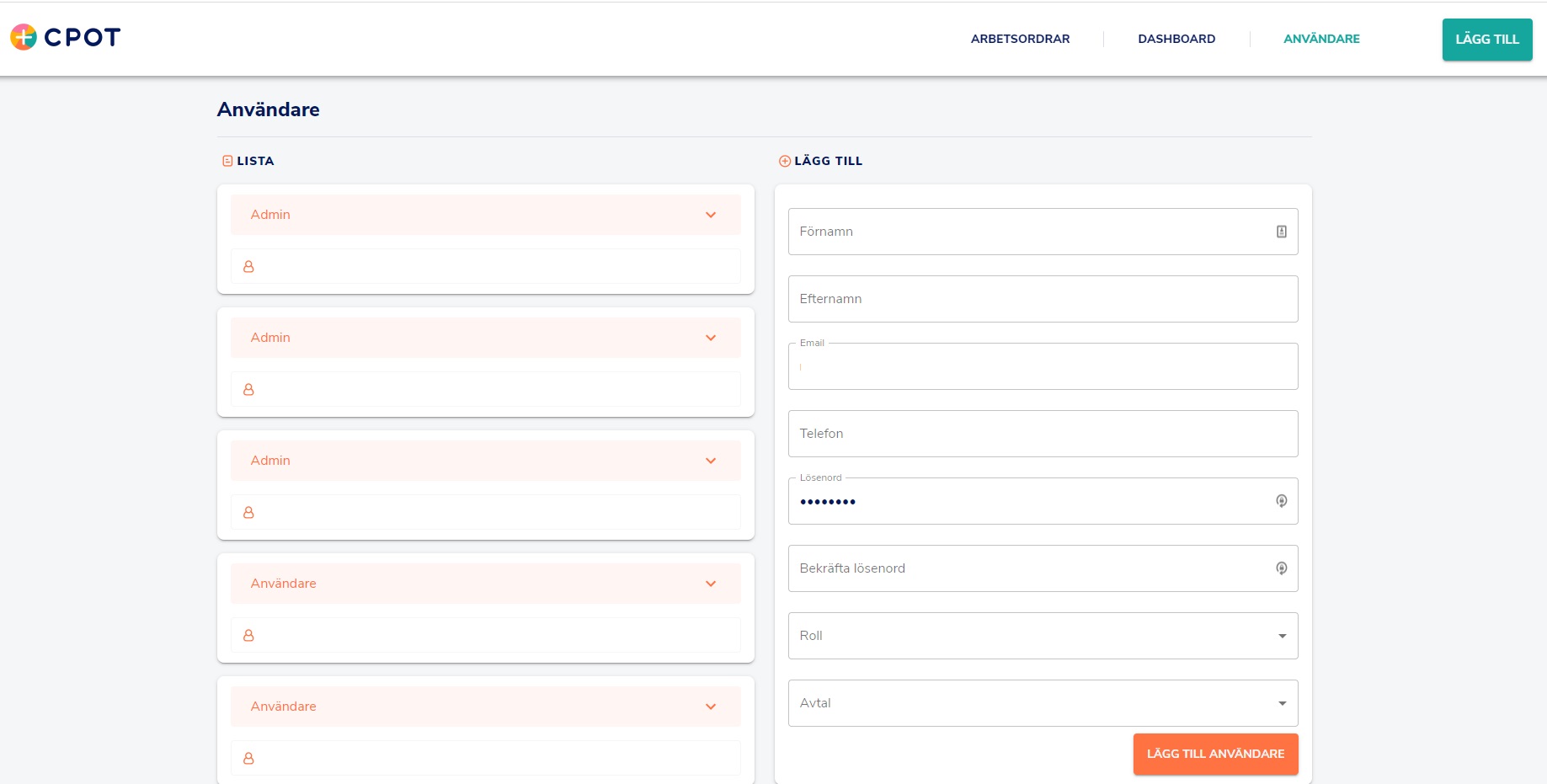Click the plus icon beside LÄGG TILL heading
The width and height of the screenshot is (1547, 784).
click(x=784, y=161)
